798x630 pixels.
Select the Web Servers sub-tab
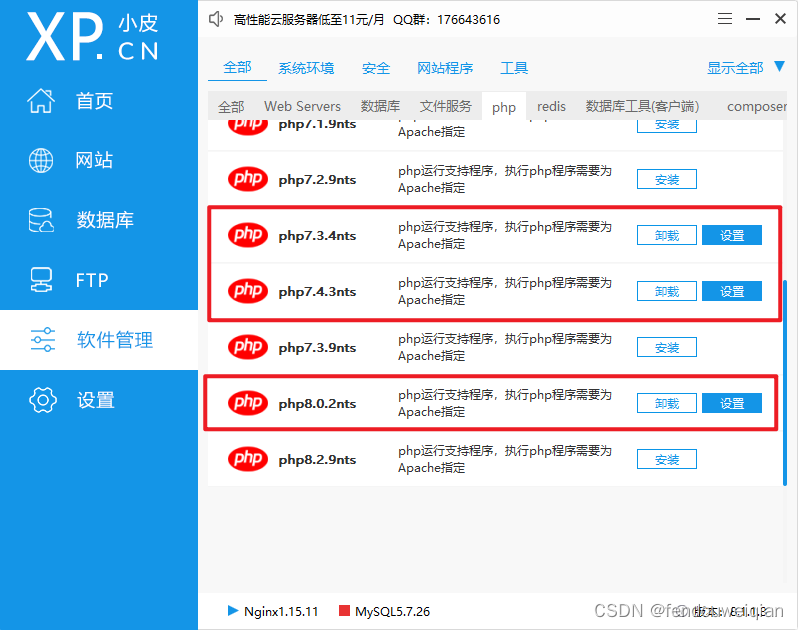(302, 106)
